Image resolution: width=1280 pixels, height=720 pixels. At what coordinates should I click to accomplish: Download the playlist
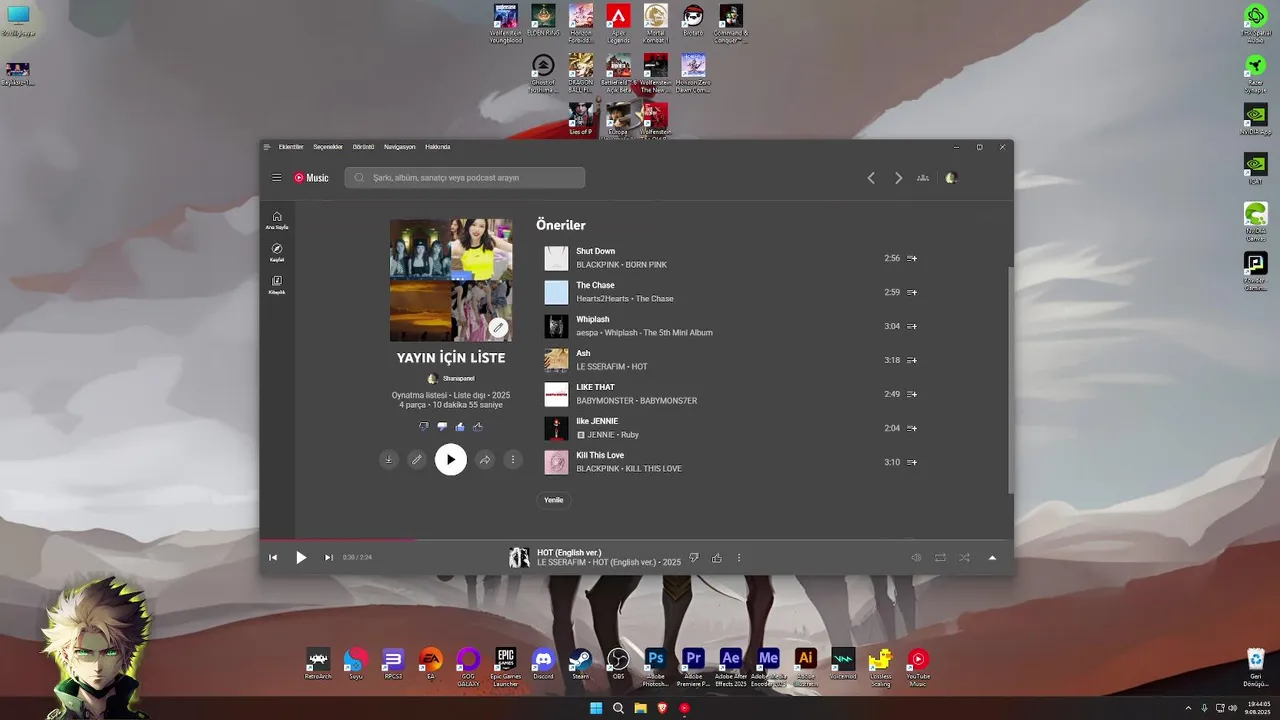pos(389,460)
